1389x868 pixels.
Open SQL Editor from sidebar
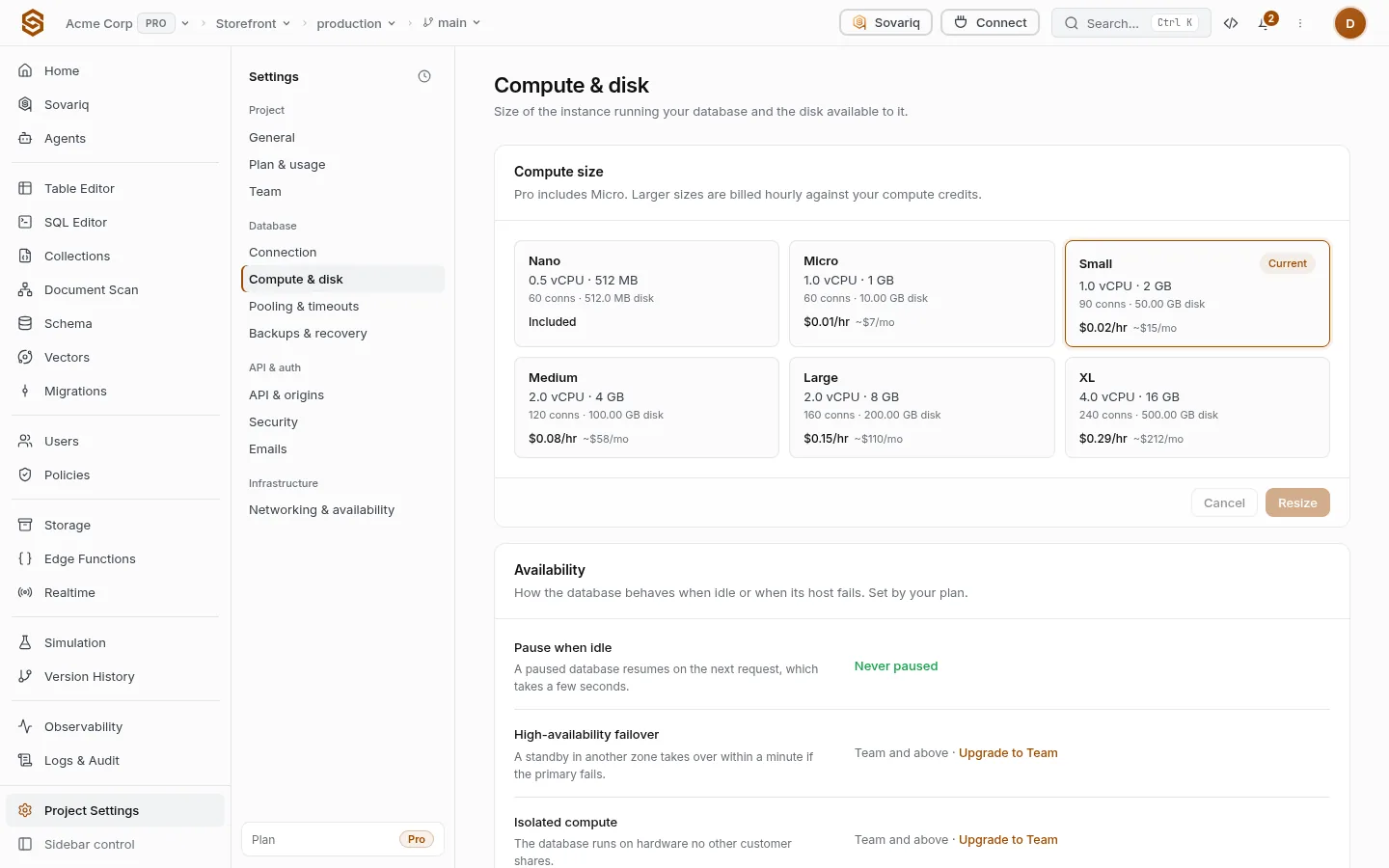coord(116,222)
